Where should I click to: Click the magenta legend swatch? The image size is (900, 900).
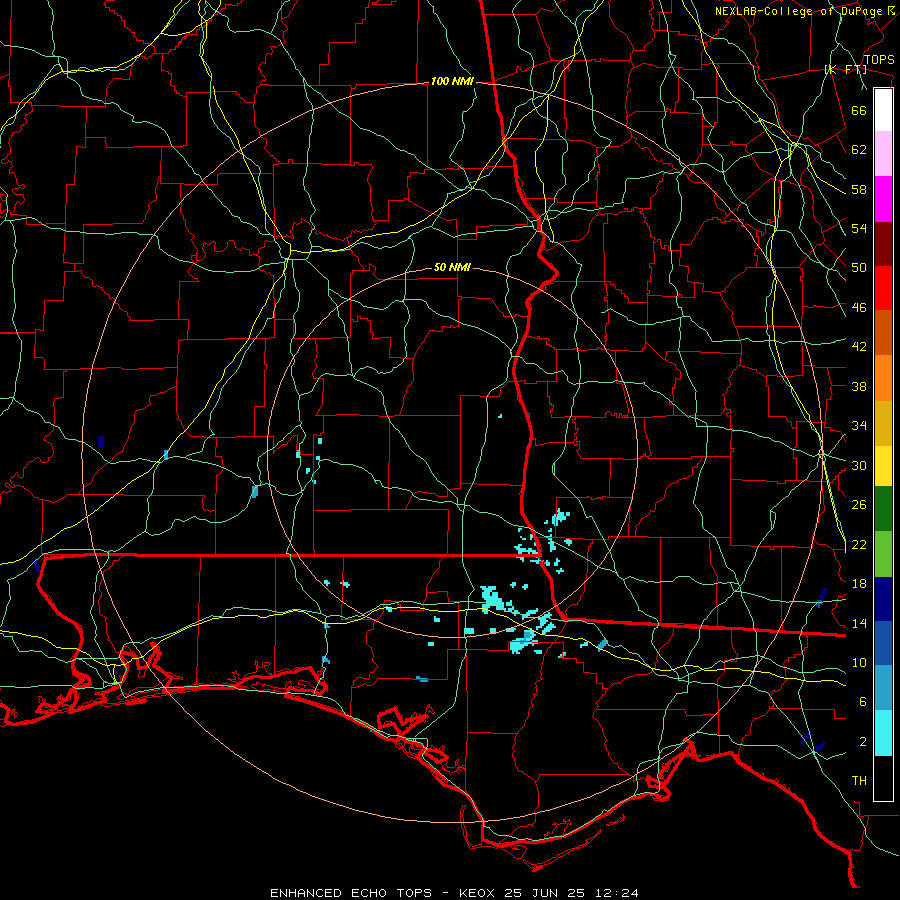[883, 199]
